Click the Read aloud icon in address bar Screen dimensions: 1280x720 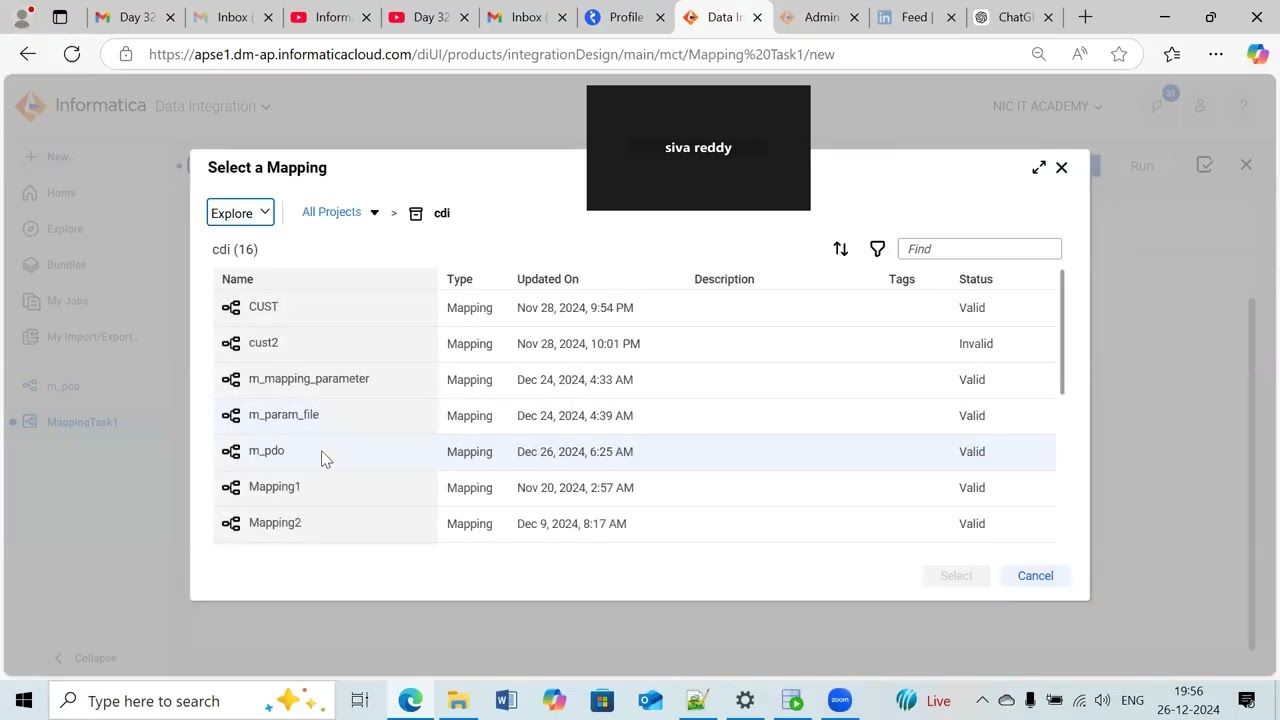coord(1080,54)
